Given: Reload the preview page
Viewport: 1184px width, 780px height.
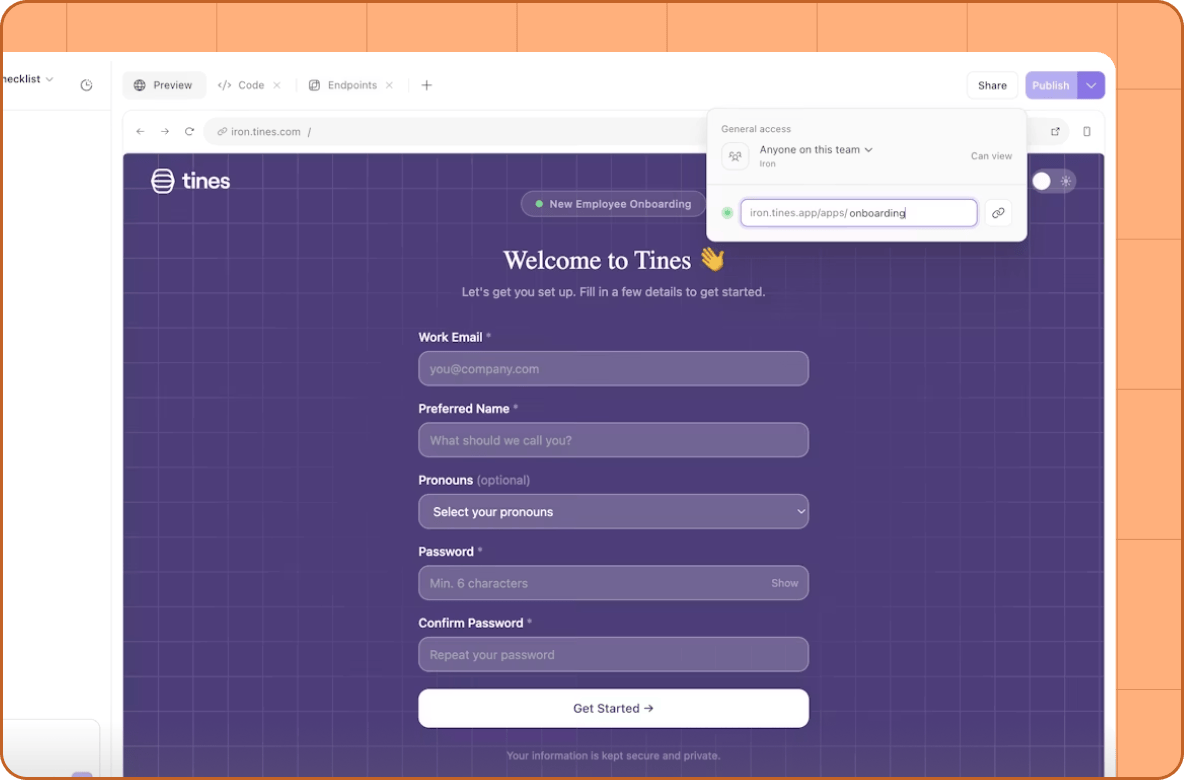Looking at the screenshot, I should (x=190, y=131).
